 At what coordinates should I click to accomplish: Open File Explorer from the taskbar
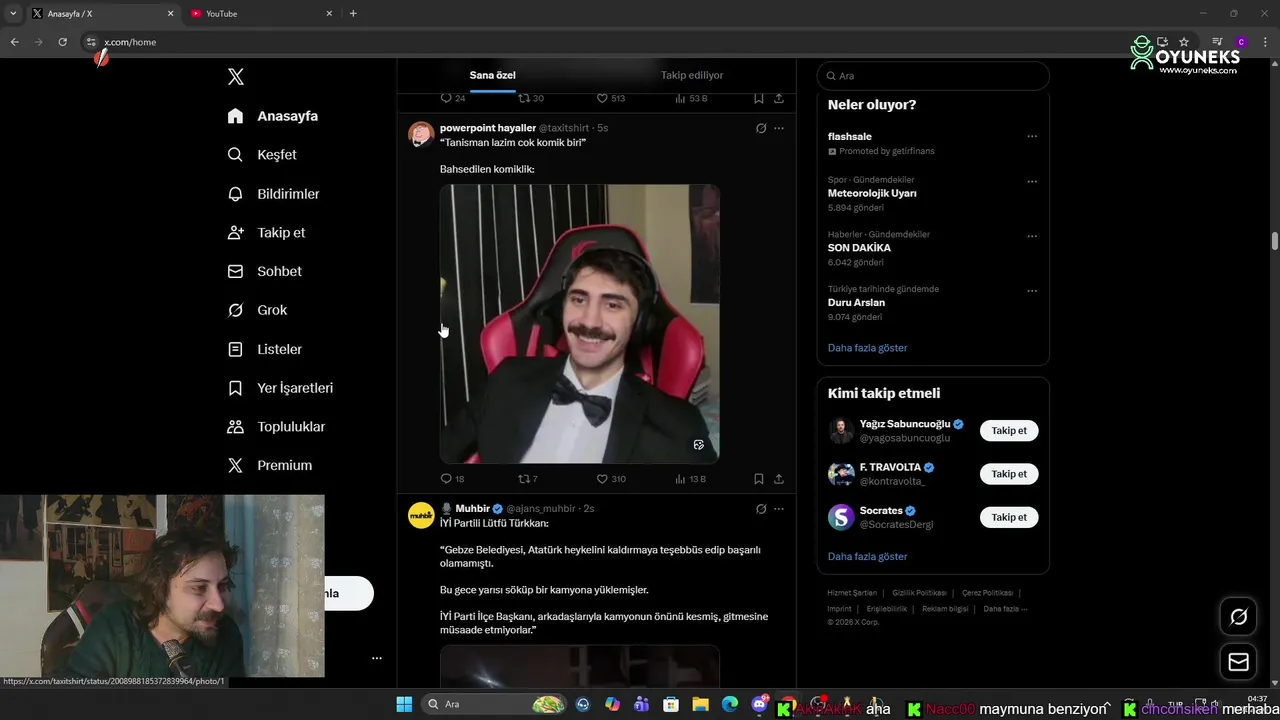[701, 704]
